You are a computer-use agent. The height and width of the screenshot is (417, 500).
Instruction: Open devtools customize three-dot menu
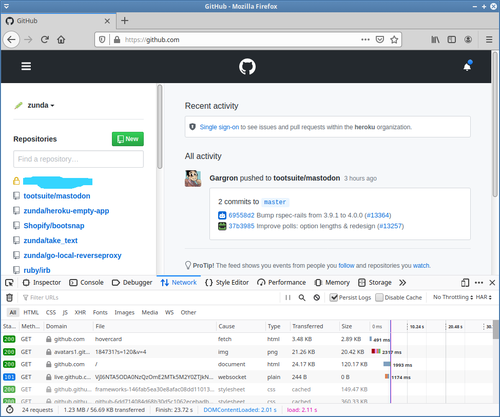point(479,283)
